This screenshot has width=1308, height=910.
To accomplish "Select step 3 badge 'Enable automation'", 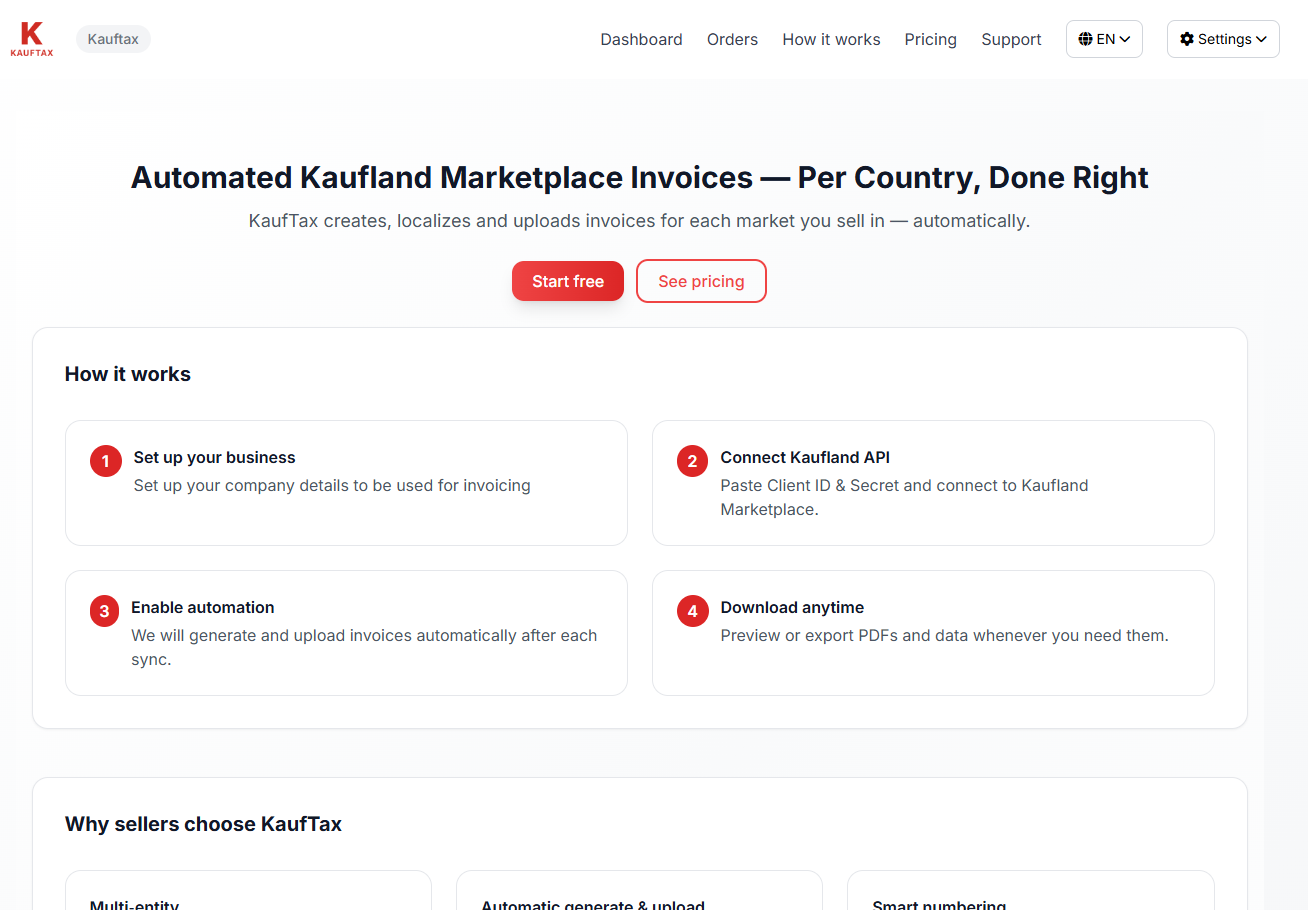I will coord(105,611).
